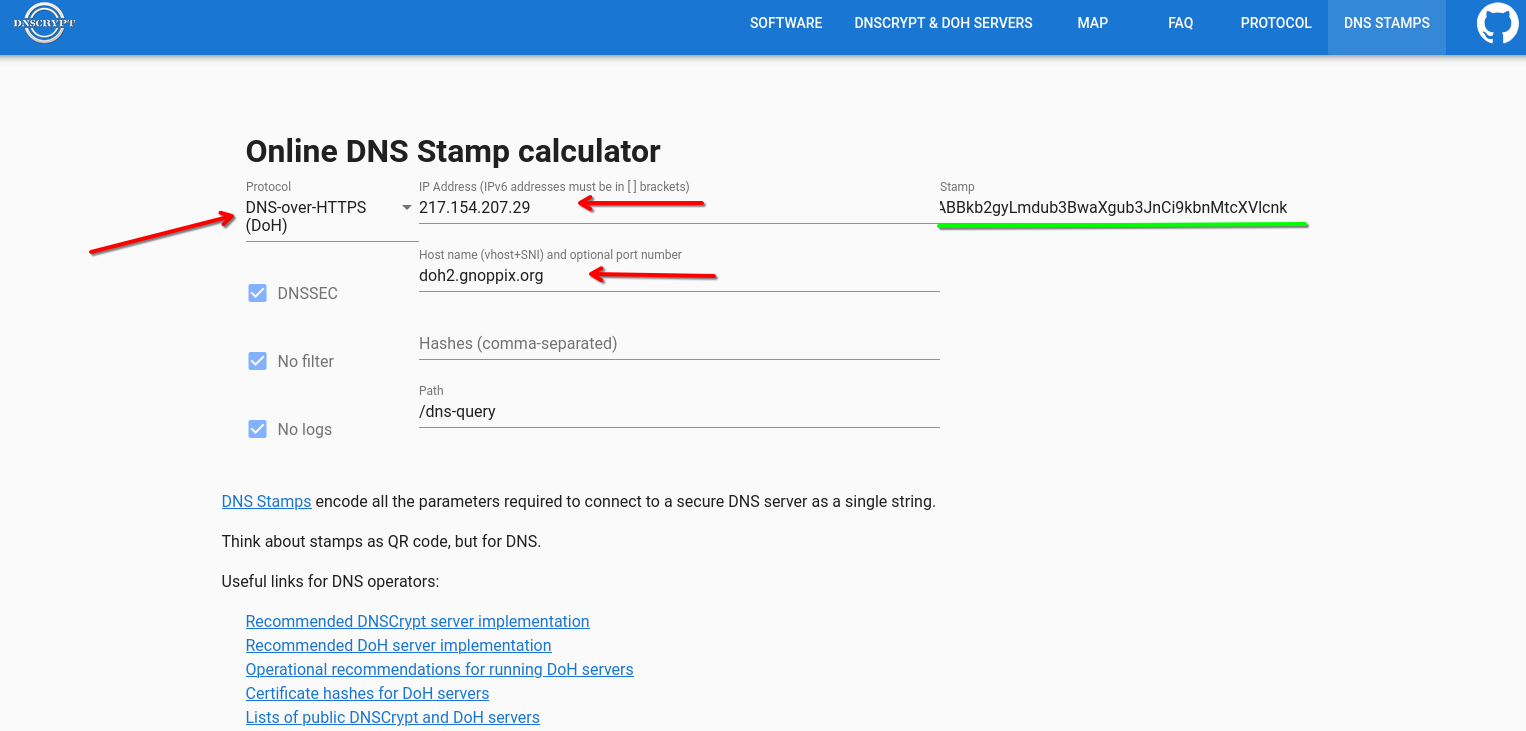Open the Map navigation item
Screen dimensions: 1526x731
tap(1092, 23)
